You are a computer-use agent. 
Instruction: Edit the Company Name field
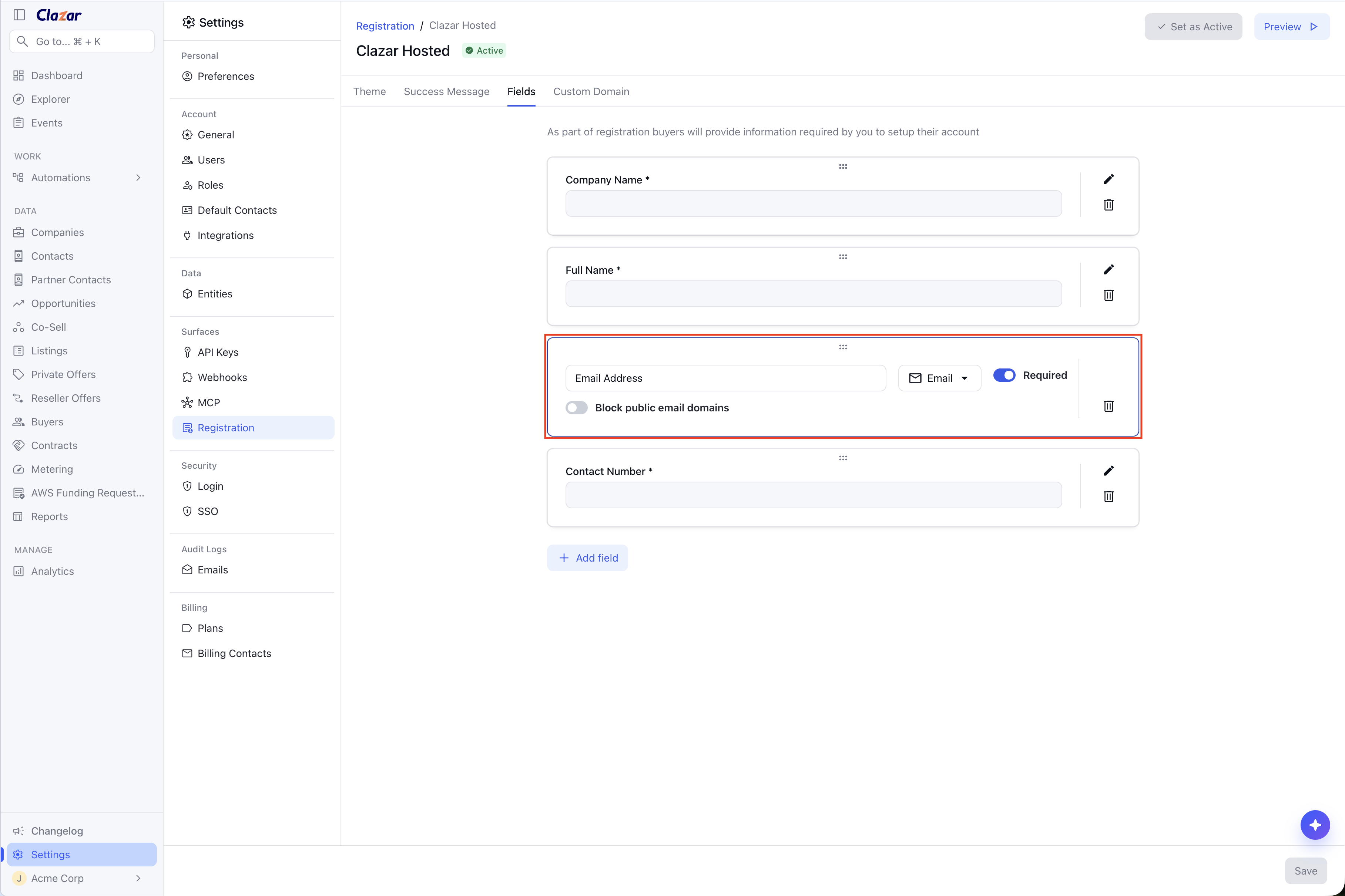[x=1108, y=179]
